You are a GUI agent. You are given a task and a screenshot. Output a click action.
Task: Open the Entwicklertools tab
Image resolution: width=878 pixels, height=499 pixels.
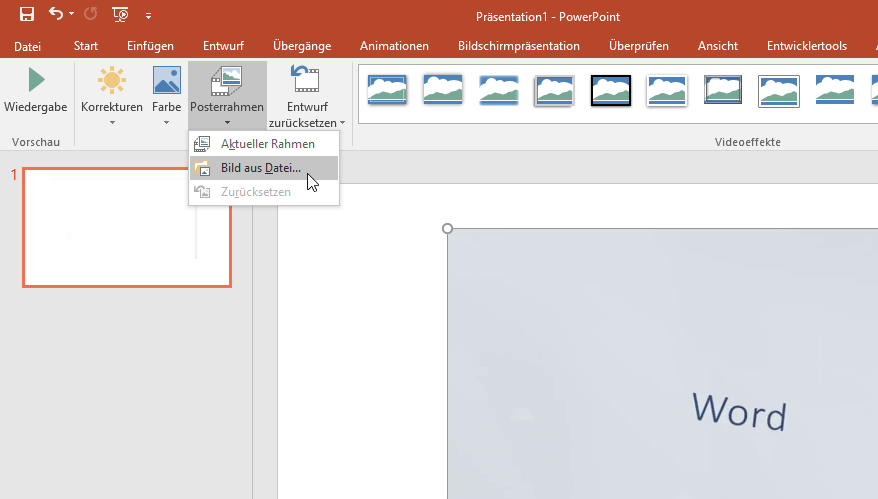[807, 46]
